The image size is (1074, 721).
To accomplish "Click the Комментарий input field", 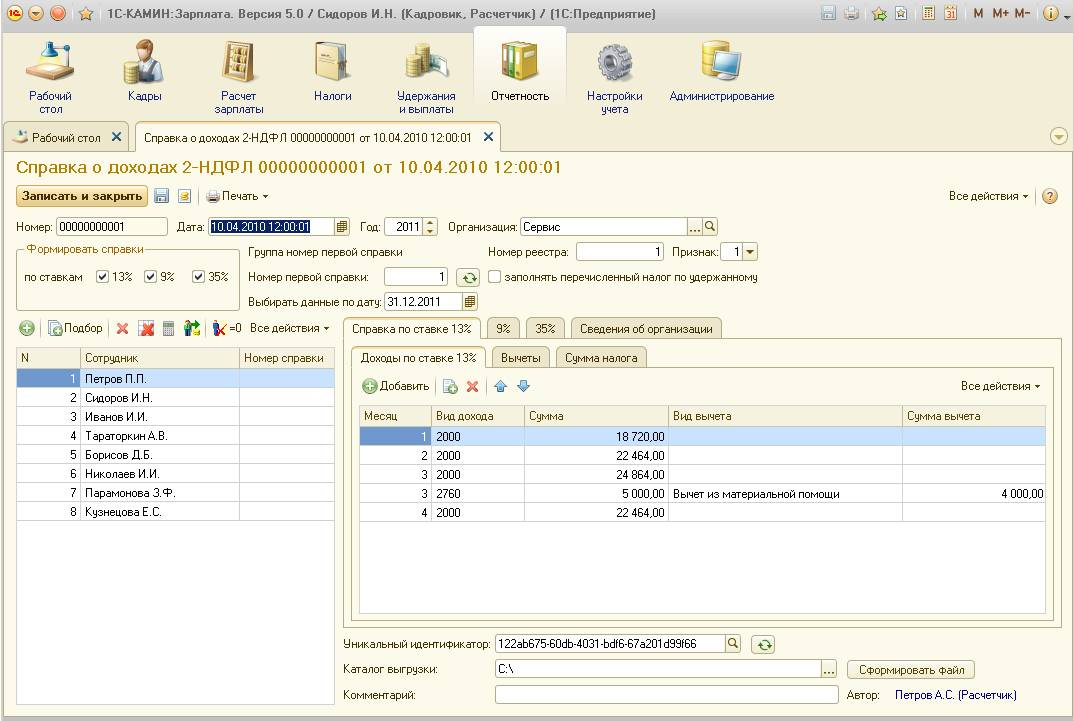I will 666,695.
